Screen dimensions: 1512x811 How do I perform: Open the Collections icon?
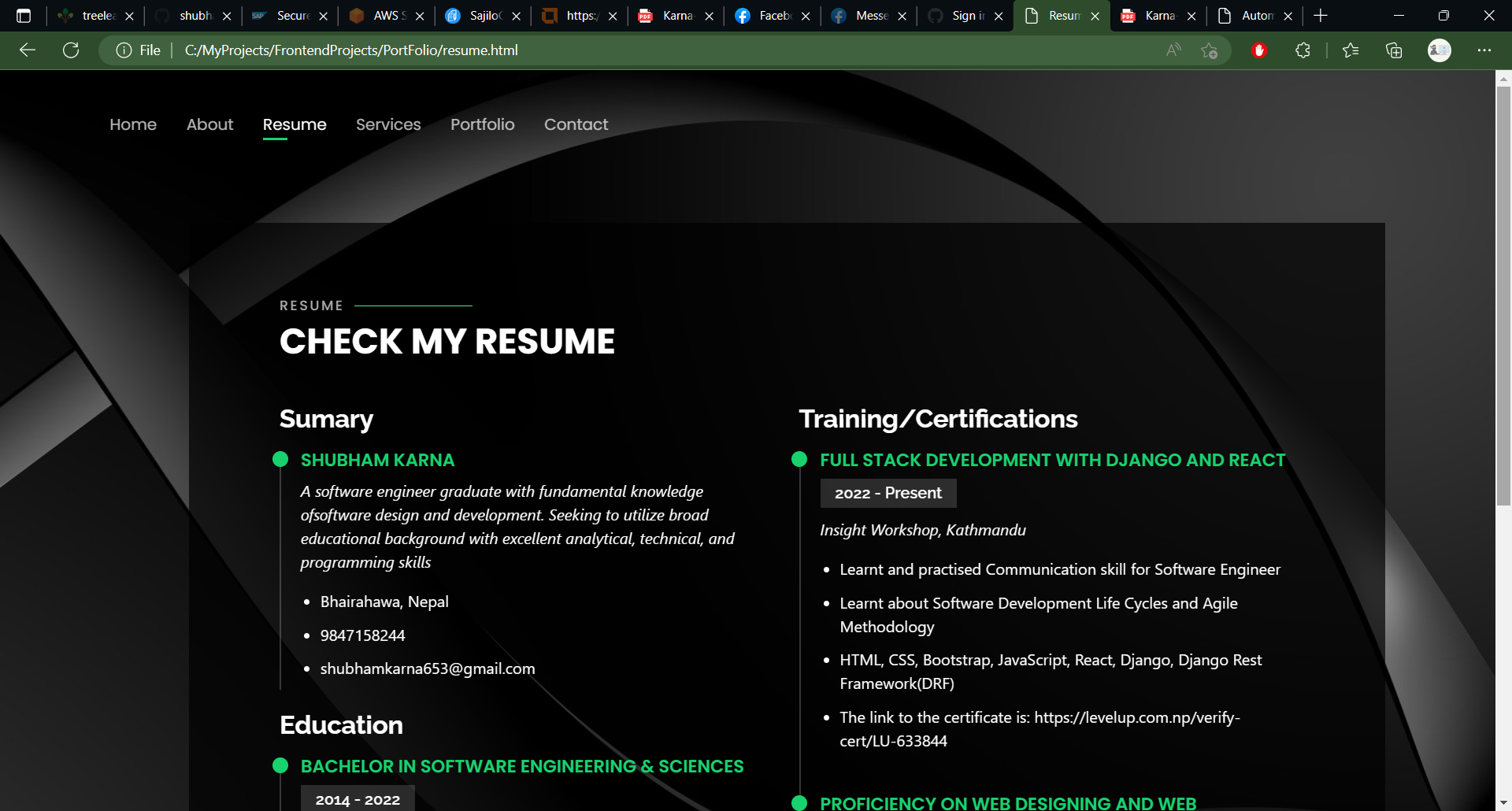pyautogui.click(x=1394, y=50)
